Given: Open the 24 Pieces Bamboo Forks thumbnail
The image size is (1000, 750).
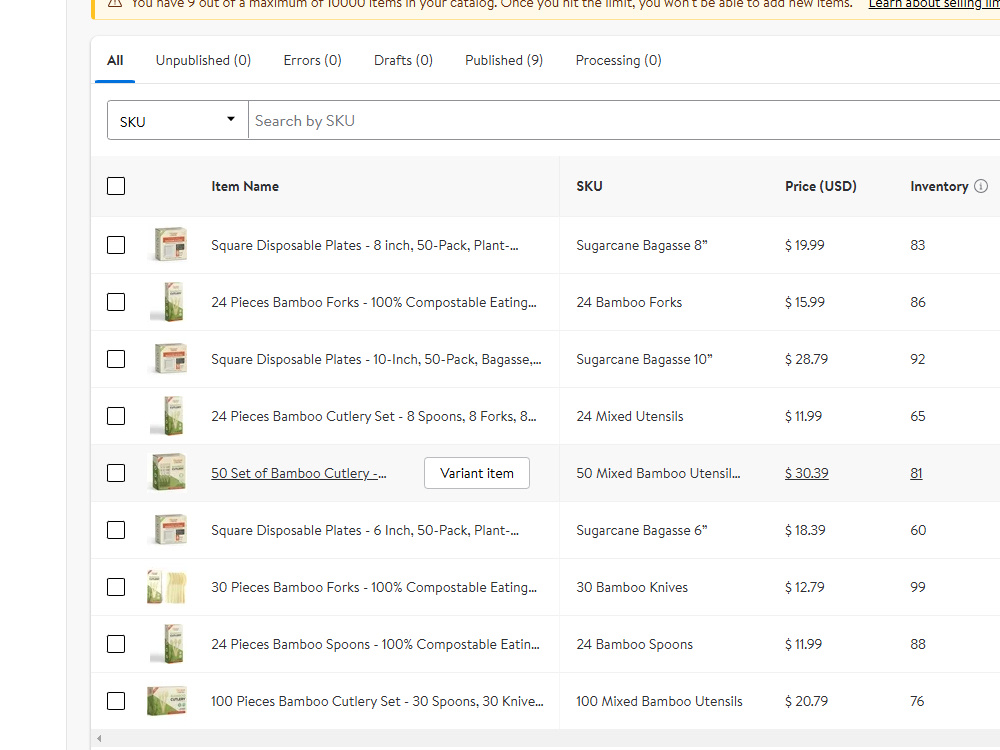Looking at the screenshot, I should [168, 302].
